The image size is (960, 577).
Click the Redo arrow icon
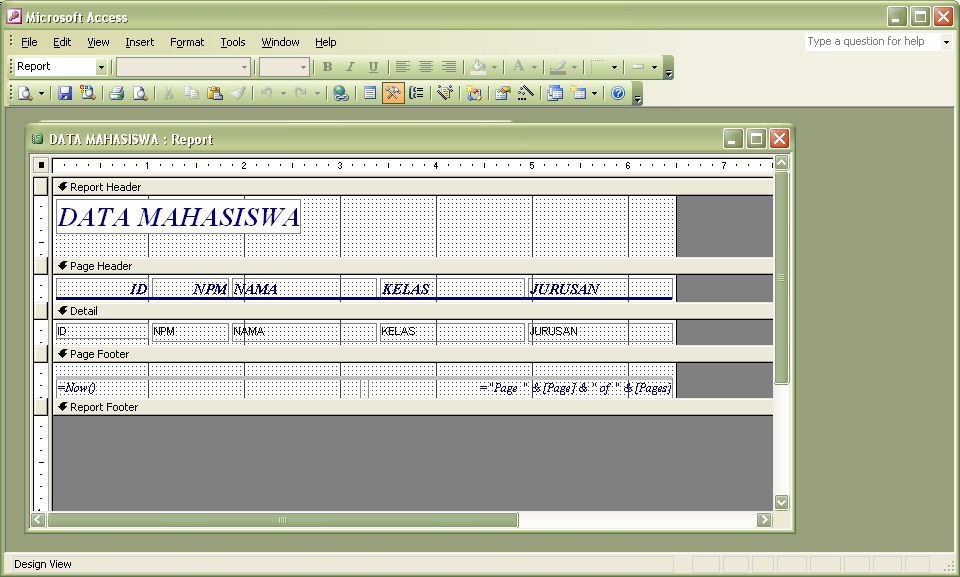tap(301, 93)
